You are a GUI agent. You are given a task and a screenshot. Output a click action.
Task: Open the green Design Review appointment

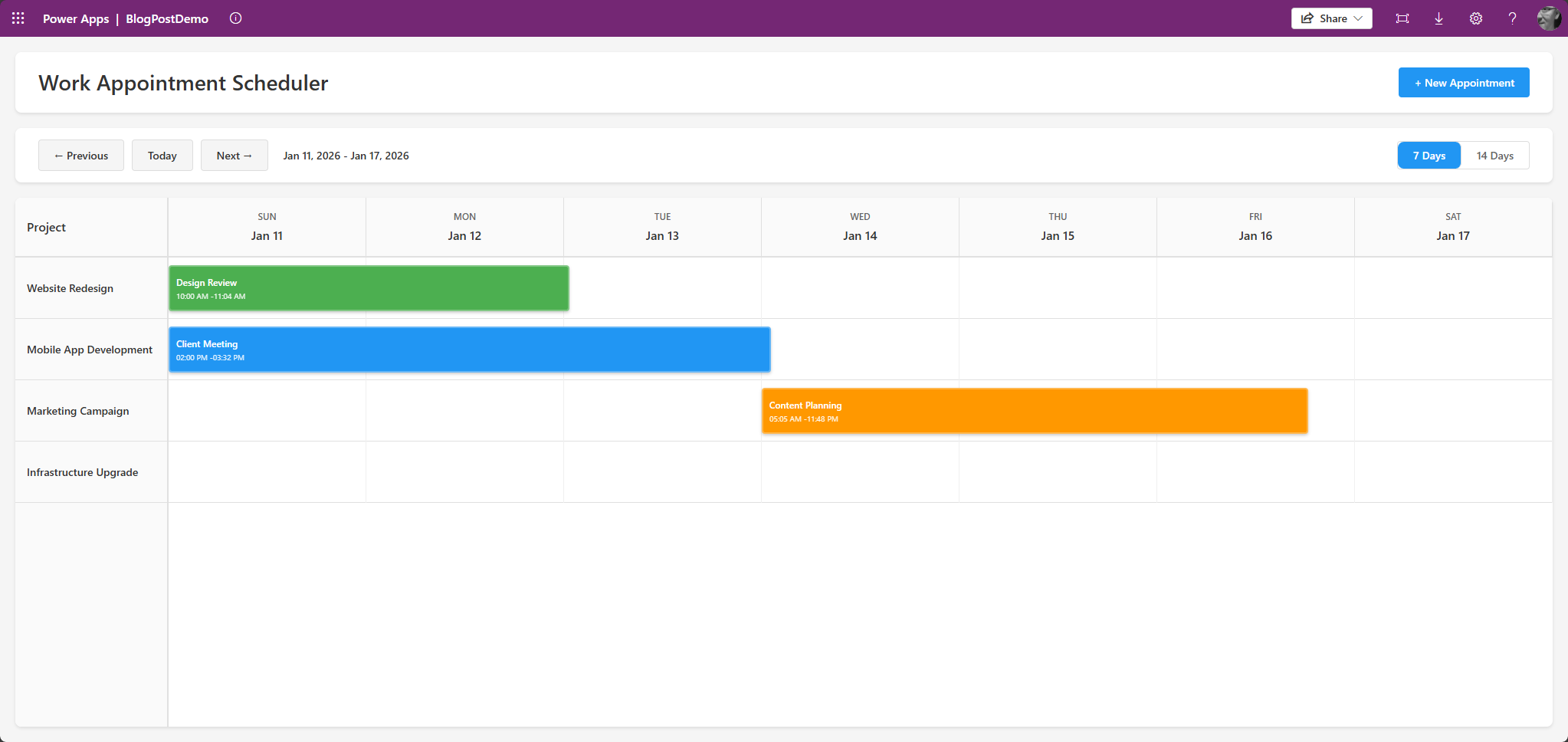pos(369,289)
